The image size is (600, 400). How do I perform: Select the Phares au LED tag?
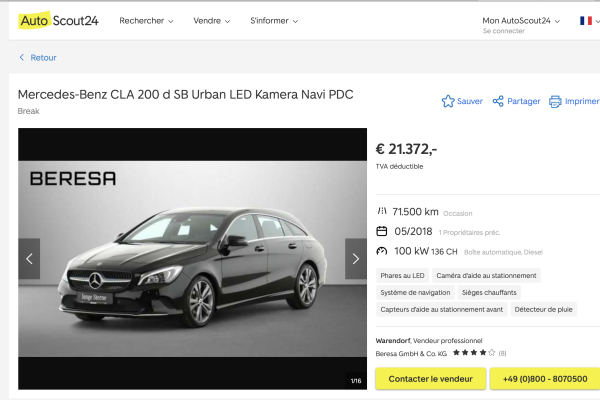coord(402,276)
